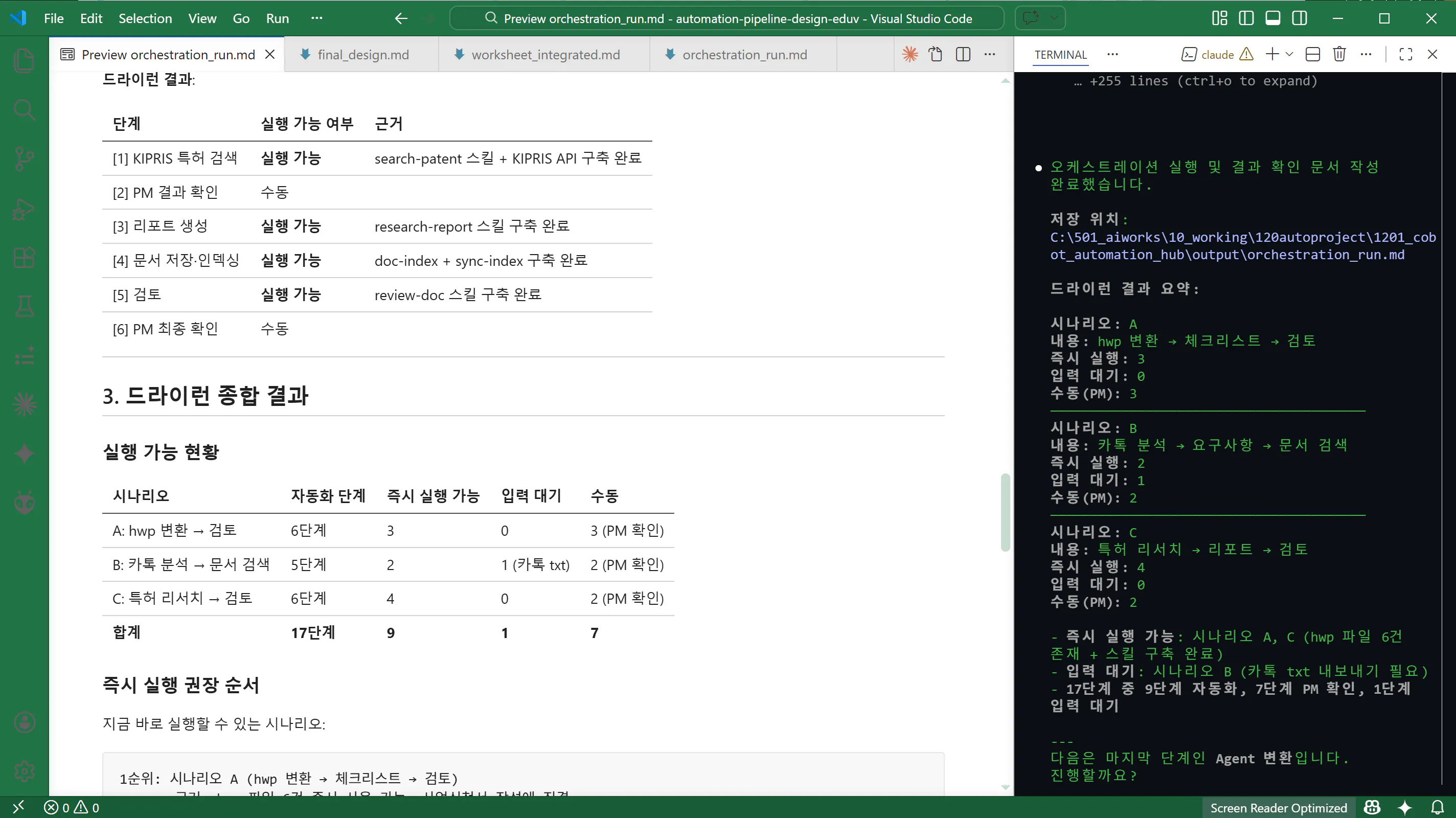1456x818 pixels.
Task: Open the title bar menu overflow ellipsis
Action: [x=316, y=18]
